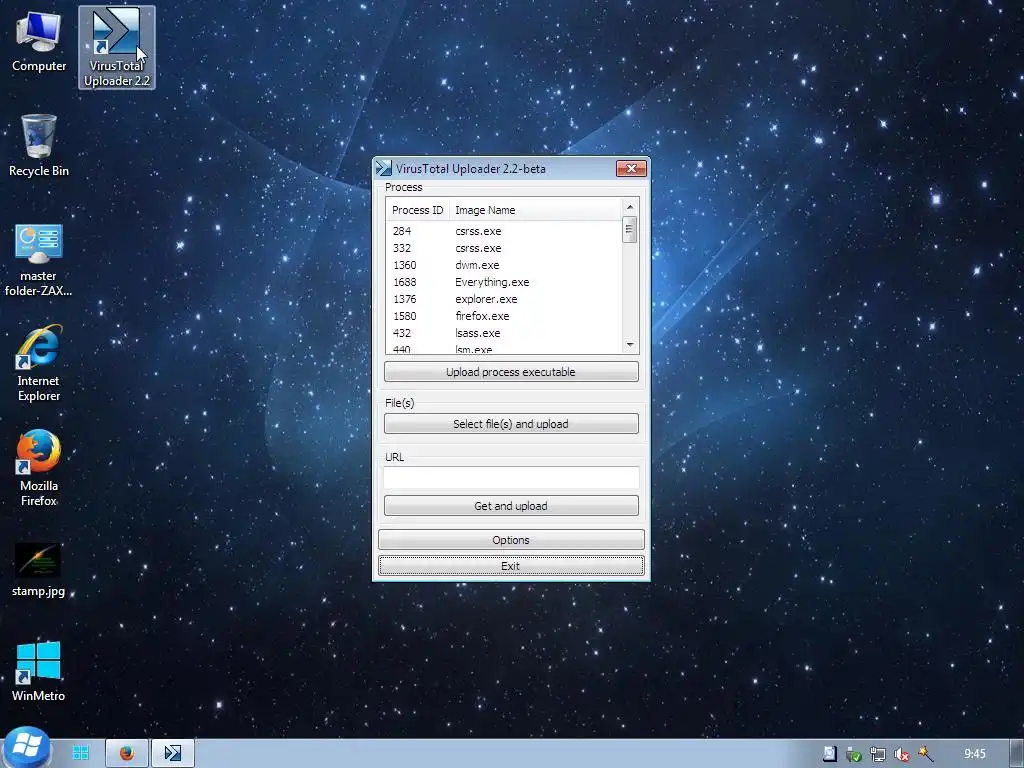The image size is (1024, 768).
Task: Select the csrss.exe row with PID 332
Action: (504, 248)
